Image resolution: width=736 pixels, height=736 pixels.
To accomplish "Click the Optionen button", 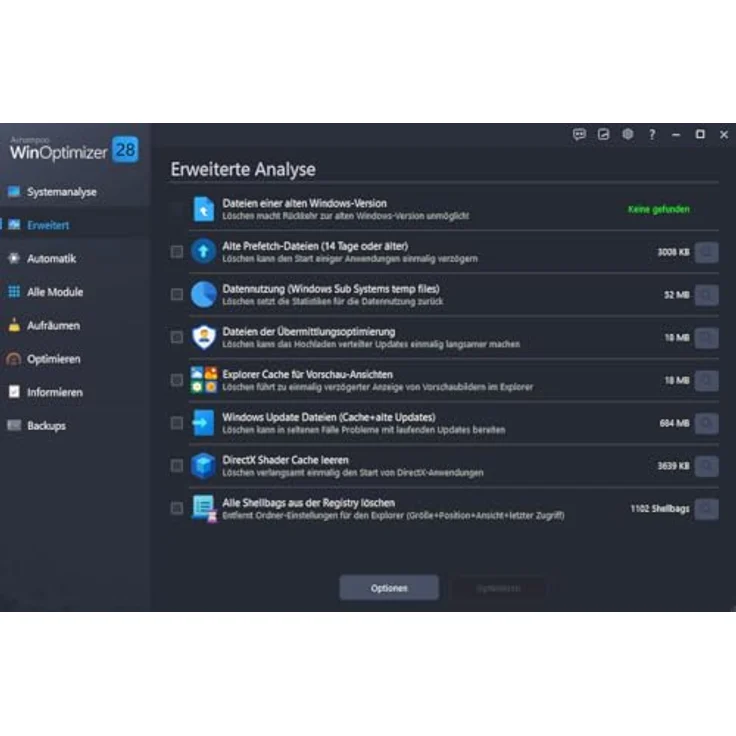I will tap(389, 588).
